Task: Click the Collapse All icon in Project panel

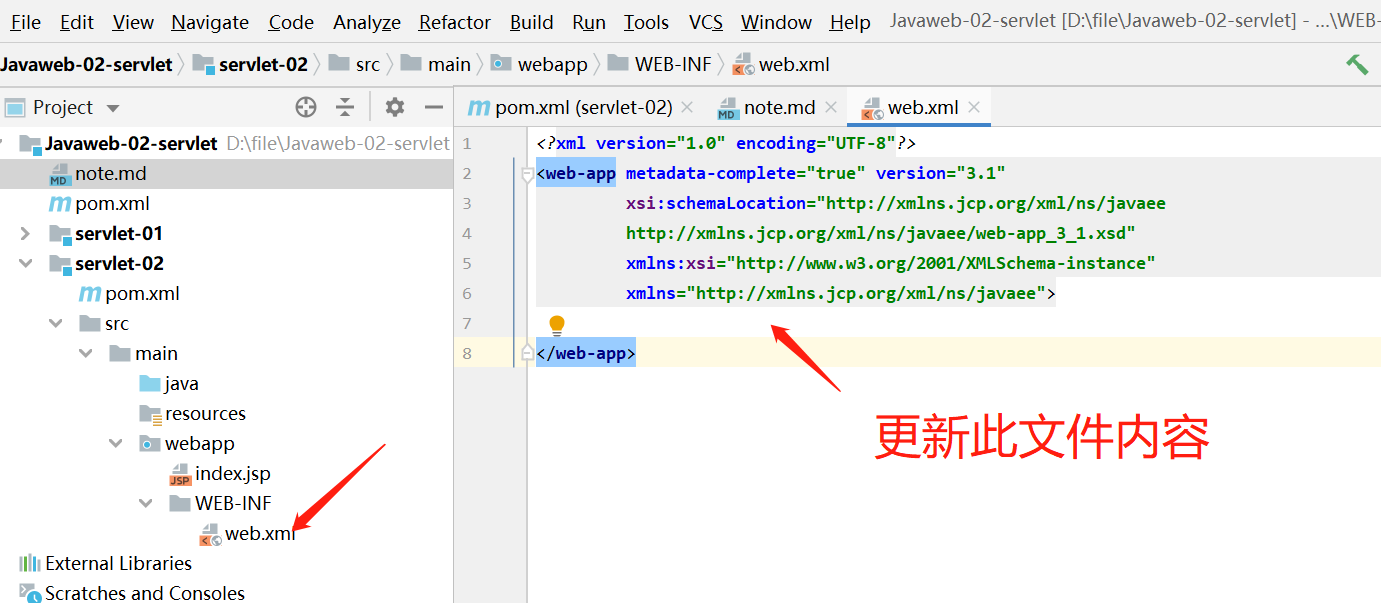Action: pos(345,107)
